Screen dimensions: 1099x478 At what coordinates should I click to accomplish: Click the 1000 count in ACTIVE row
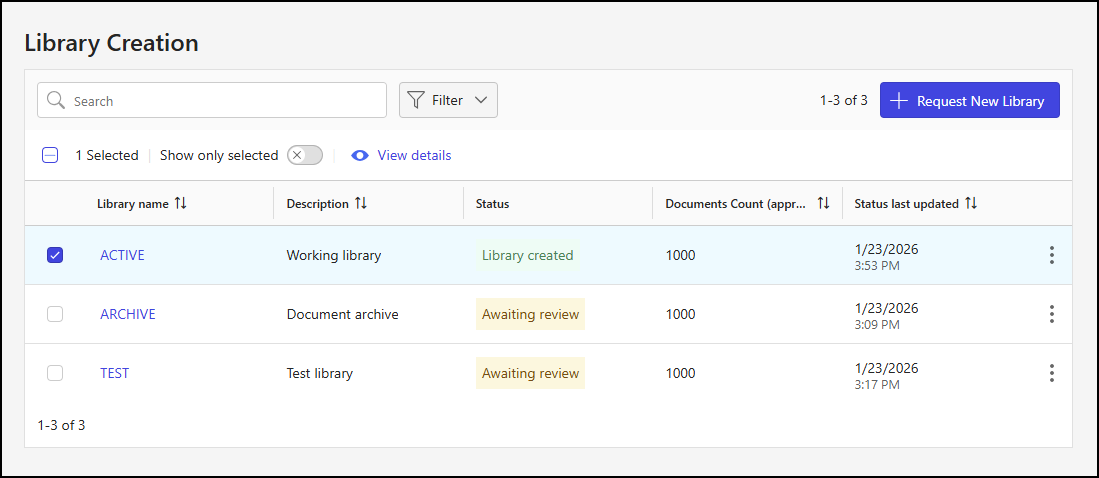(681, 255)
